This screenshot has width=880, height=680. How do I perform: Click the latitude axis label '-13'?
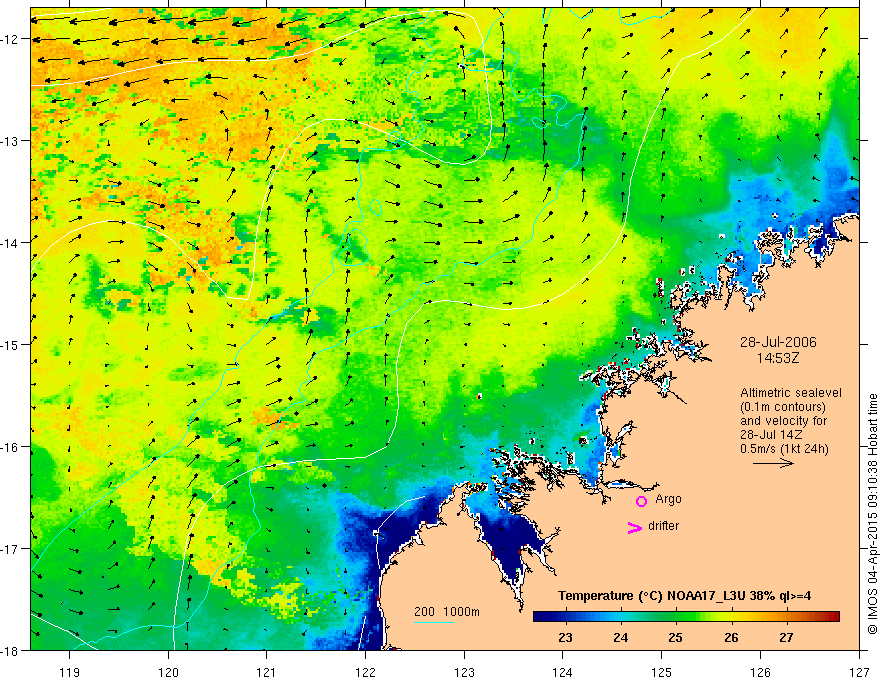[x=10, y=140]
